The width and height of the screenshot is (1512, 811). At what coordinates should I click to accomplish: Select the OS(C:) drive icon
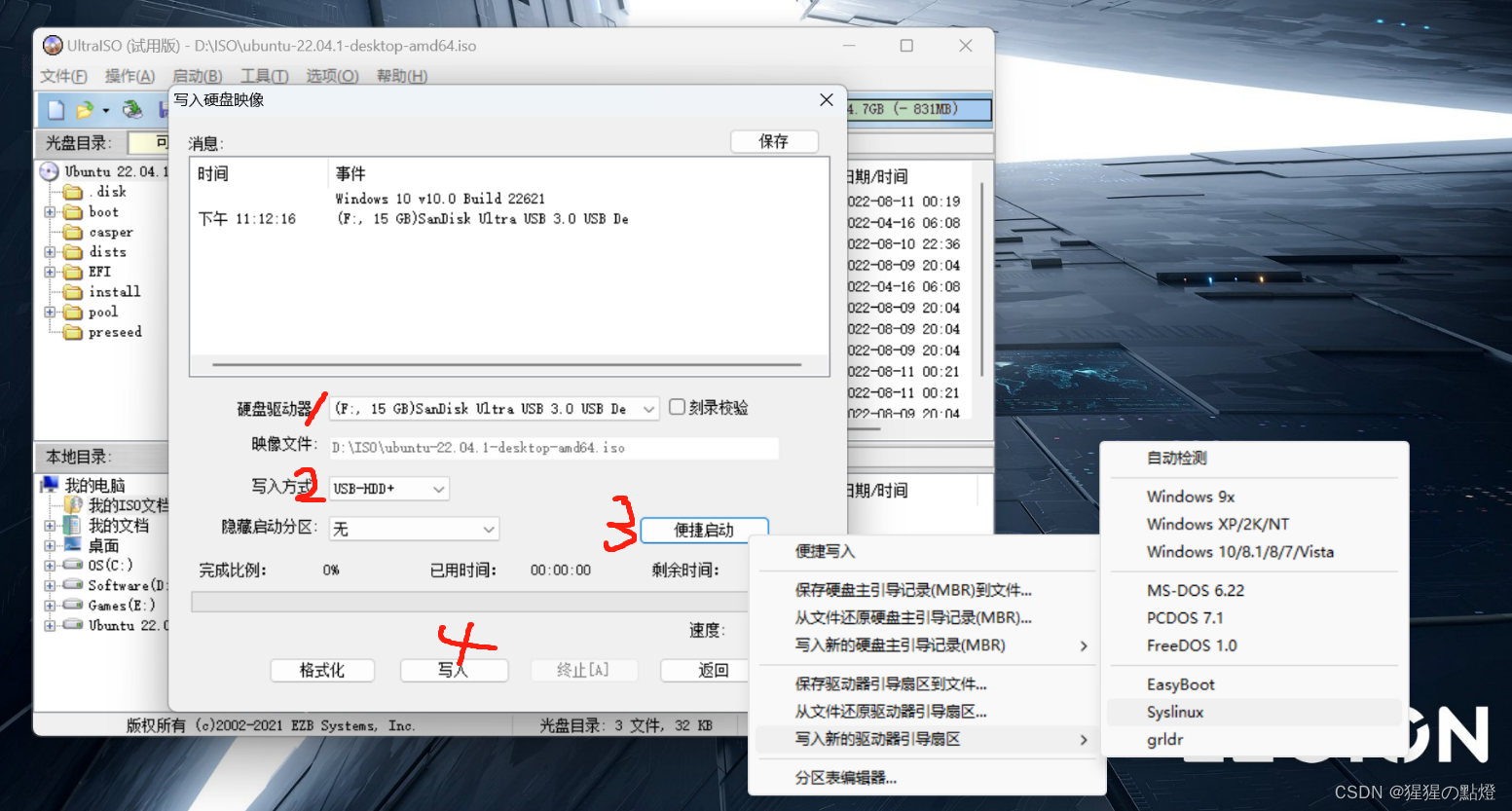[73, 565]
